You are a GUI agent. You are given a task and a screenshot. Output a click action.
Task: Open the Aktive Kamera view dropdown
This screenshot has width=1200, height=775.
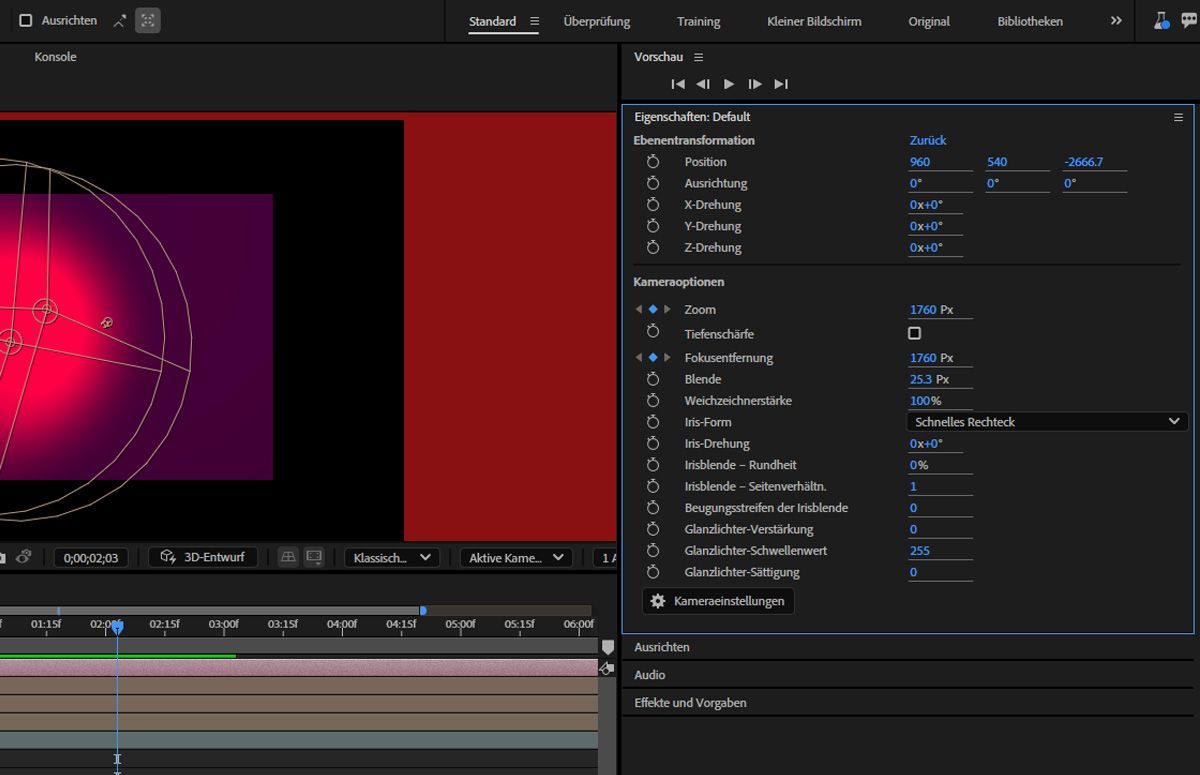515,558
